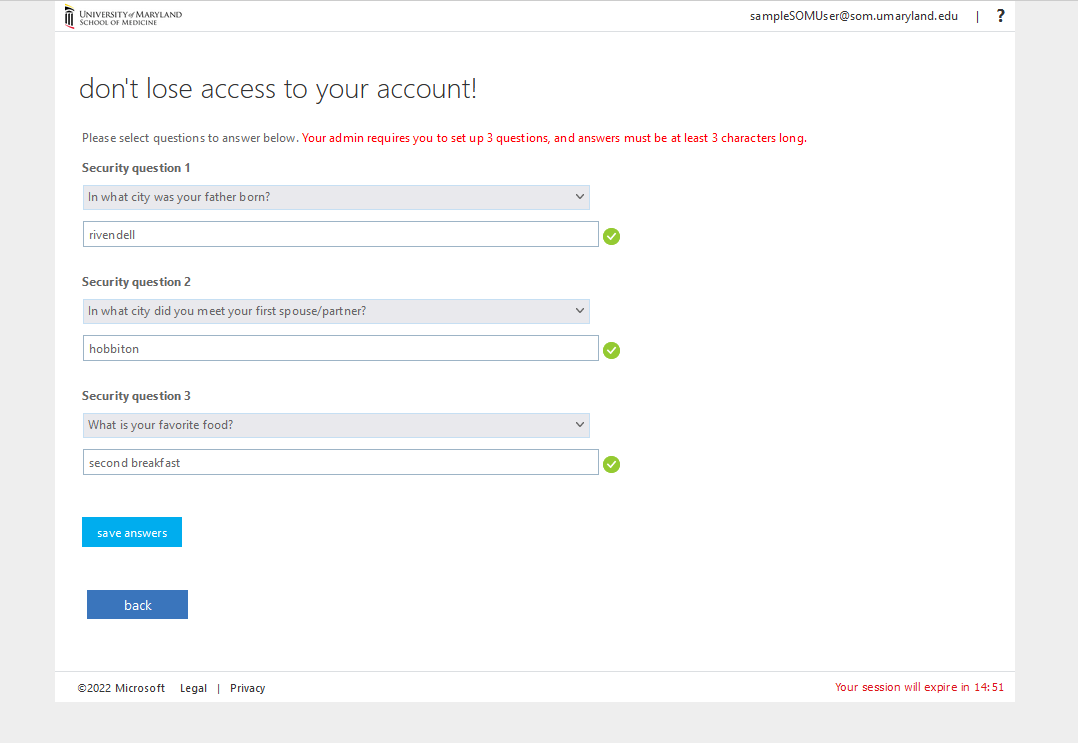The width and height of the screenshot is (1078, 743).
Task: Open the favorite food question dropdown
Action: tap(336, 426)
